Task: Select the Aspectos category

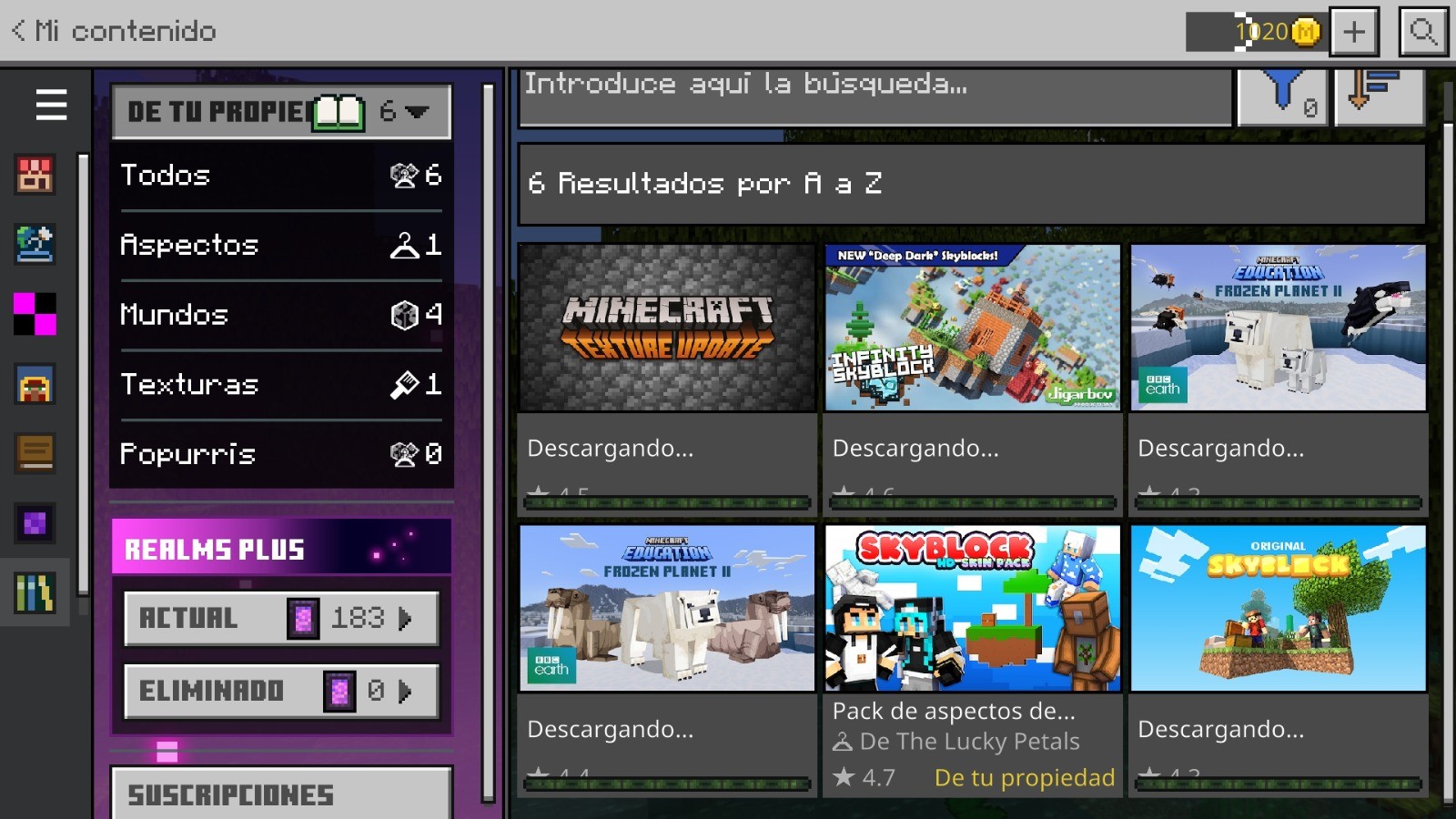Action: pyautogui.click(x=281, y=245)
